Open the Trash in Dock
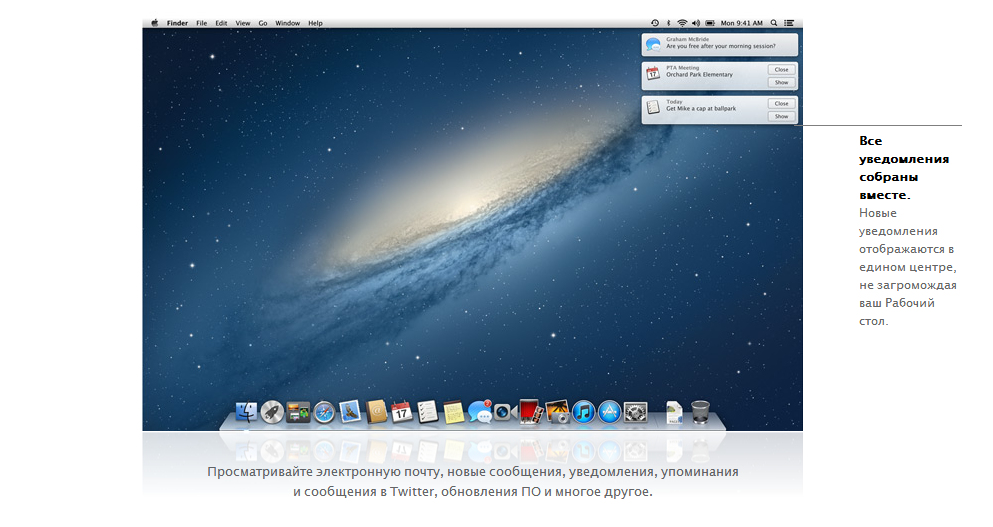Screen dimensions: 993x527 (x=700, y=412)
